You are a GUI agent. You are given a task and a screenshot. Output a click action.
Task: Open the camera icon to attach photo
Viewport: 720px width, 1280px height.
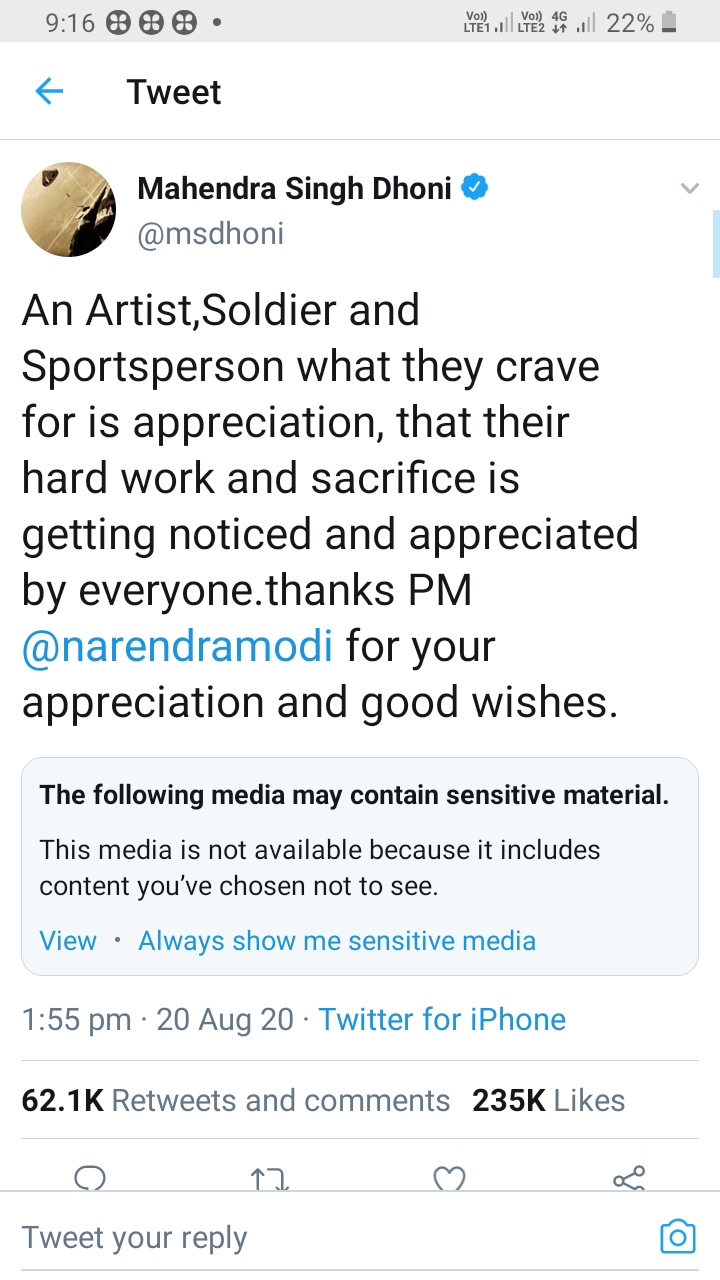(677, 1237)
